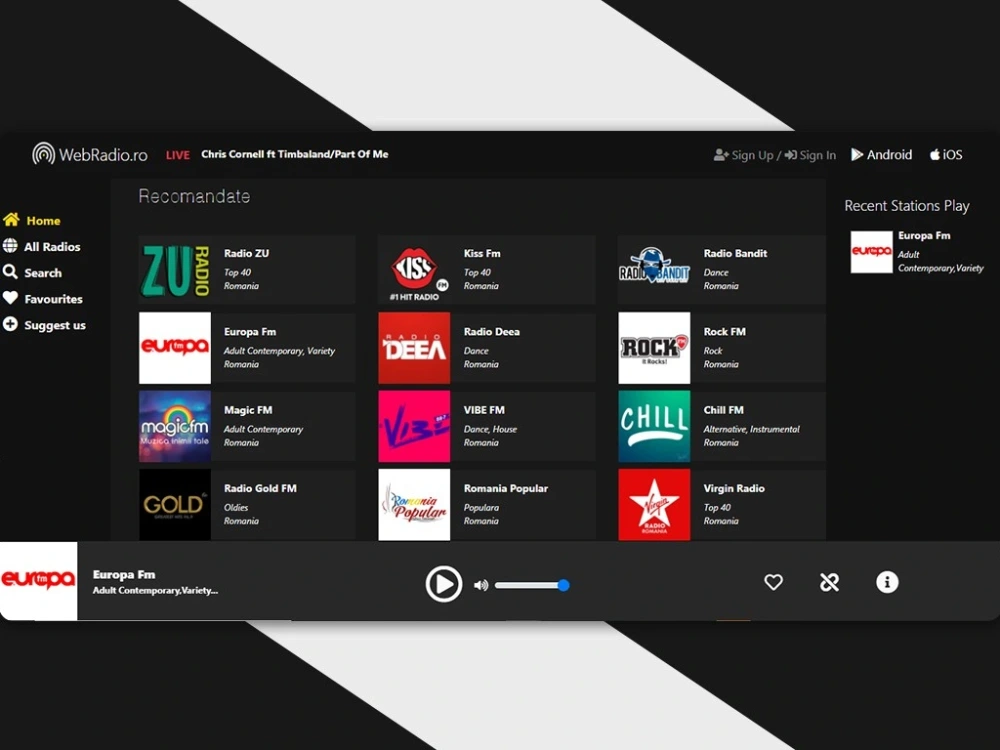Image resolution: width=1000 pixels, height=750 pixels.
Task: Open station info icon in player
Action: [x=887, y=582]
